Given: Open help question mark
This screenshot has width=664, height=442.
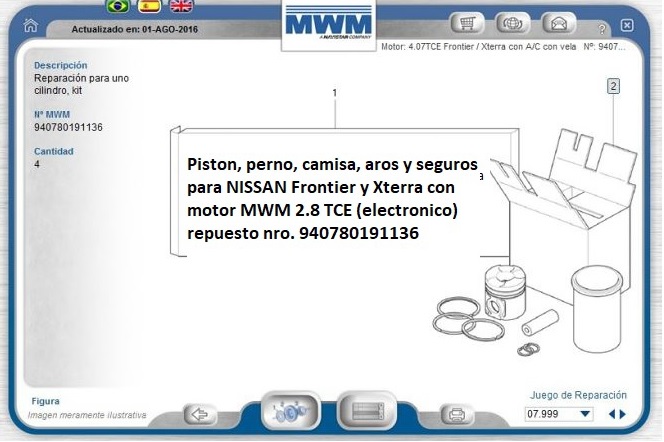Looking at the screenshot, I should point(602,29).
